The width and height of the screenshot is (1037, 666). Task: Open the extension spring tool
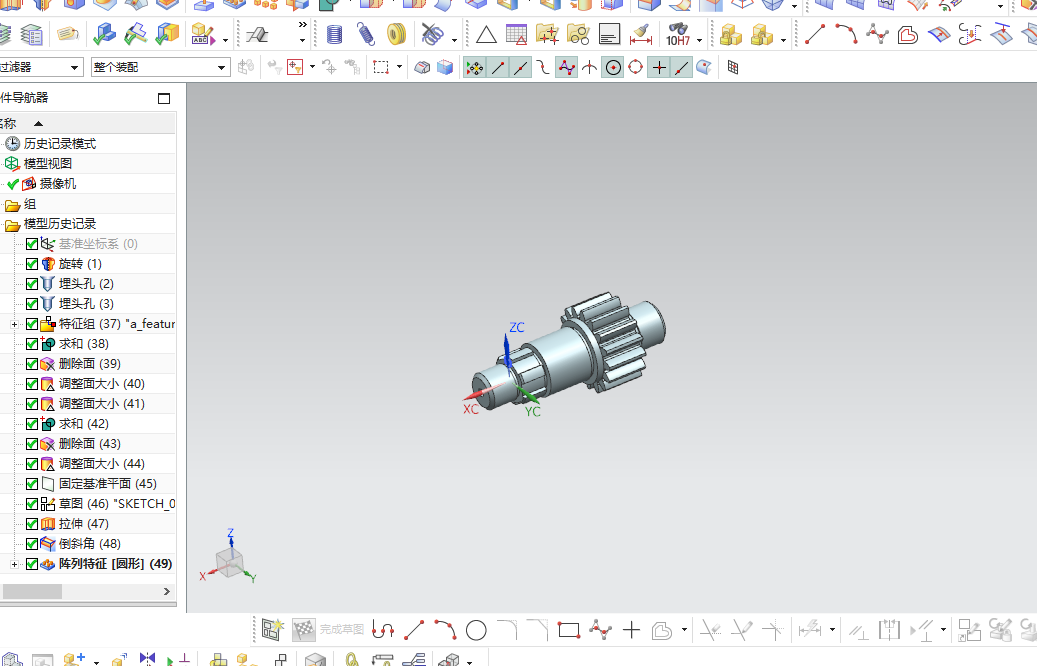coord(365,34)
